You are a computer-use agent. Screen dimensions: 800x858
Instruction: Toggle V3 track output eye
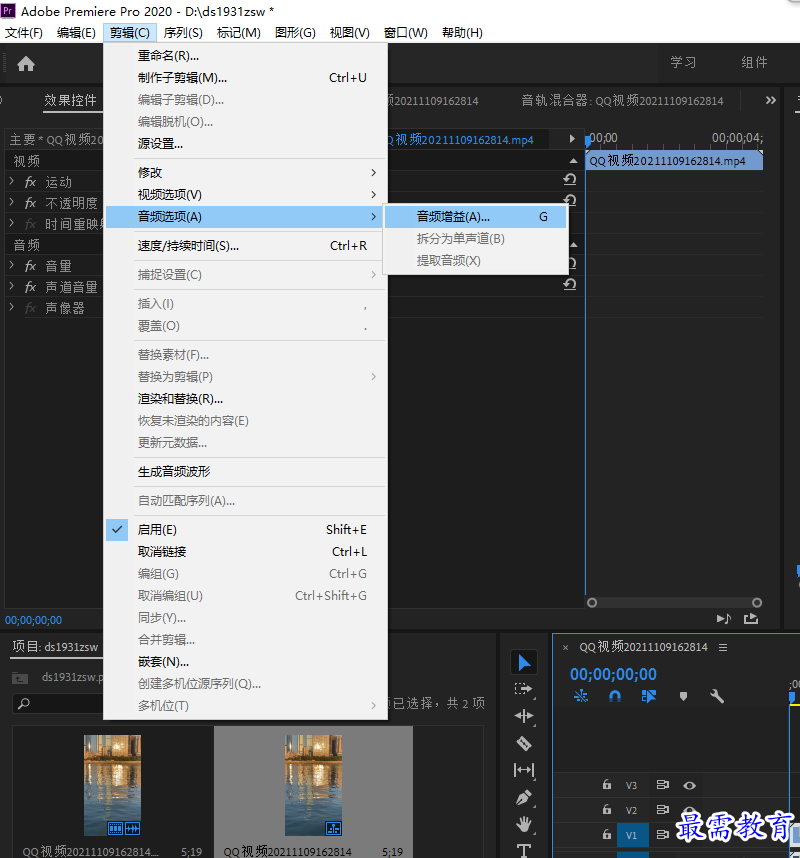point(689,785)
